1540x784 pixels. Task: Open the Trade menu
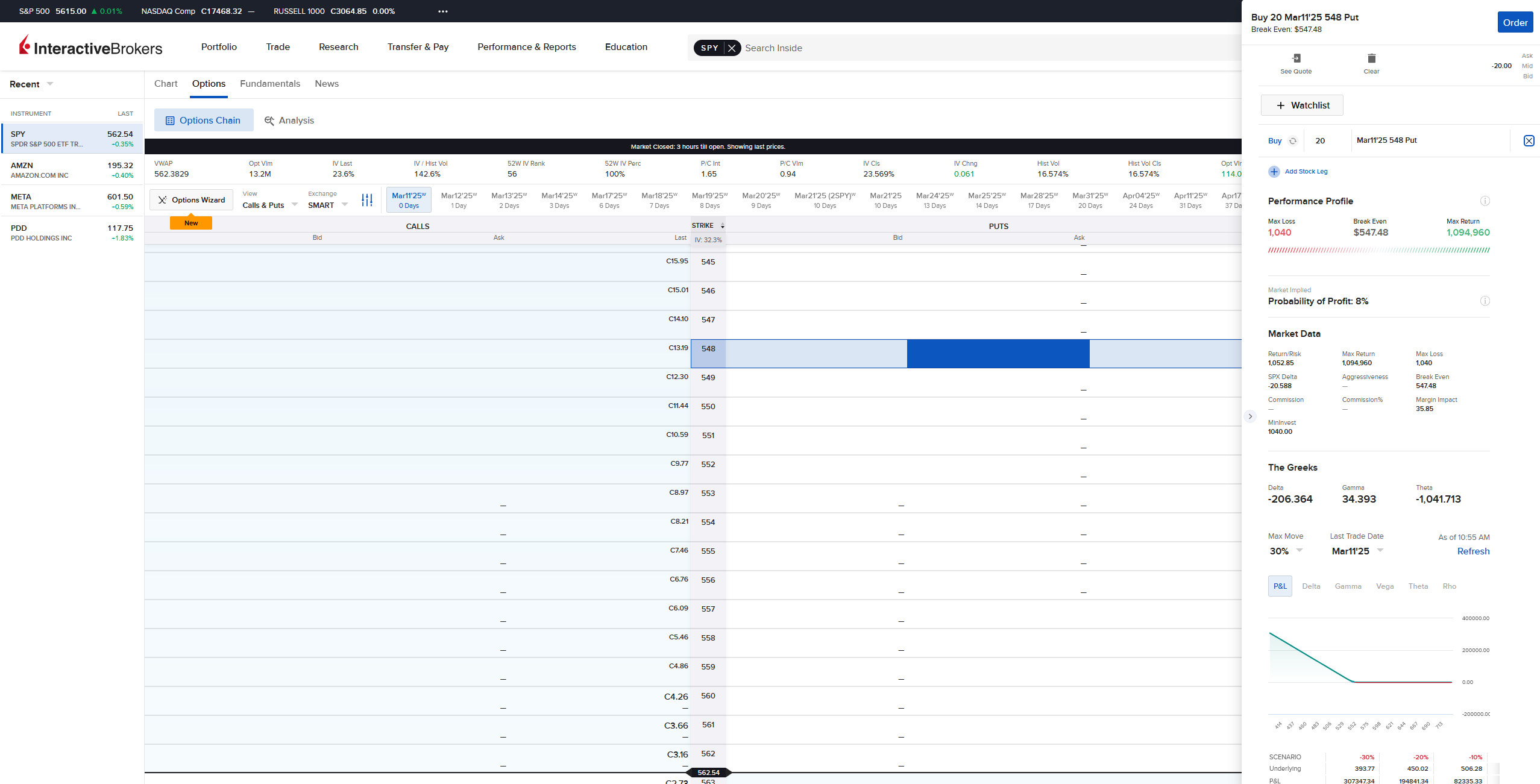click(278, 47)
